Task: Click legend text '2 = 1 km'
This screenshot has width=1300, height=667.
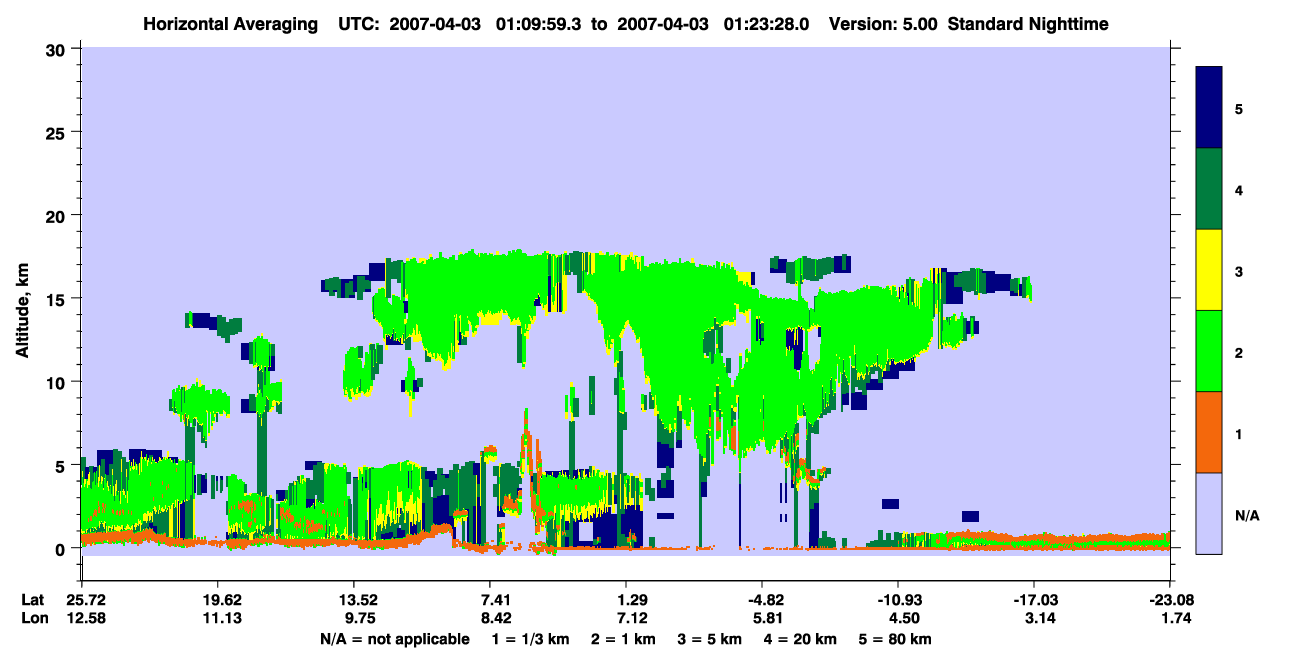Action: click(623, 639)
